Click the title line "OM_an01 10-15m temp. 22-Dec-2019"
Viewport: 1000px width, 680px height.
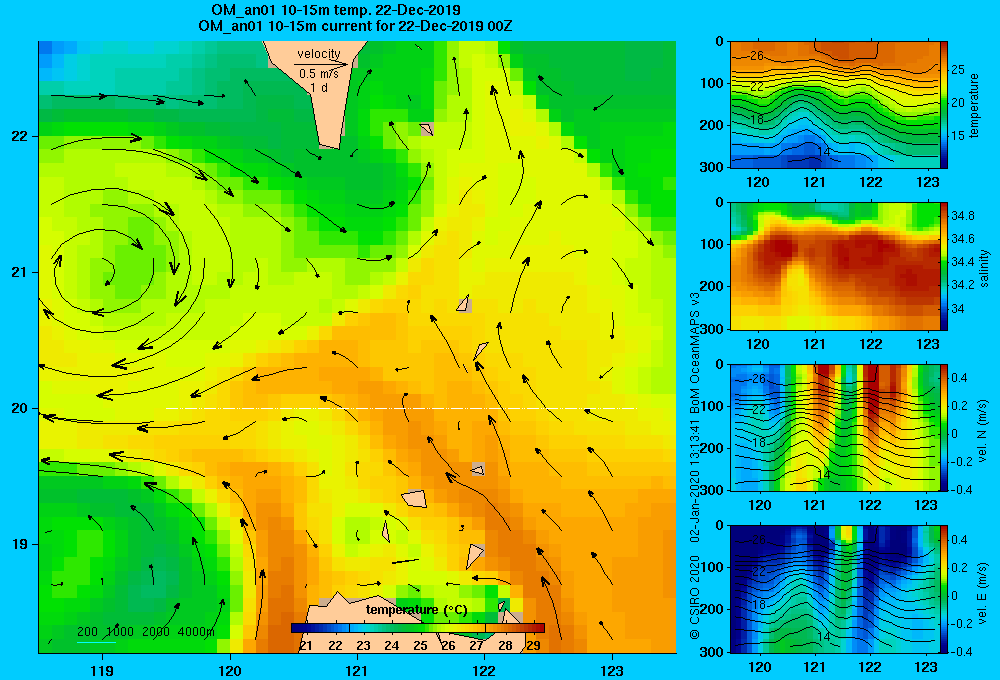click(335, 10)
